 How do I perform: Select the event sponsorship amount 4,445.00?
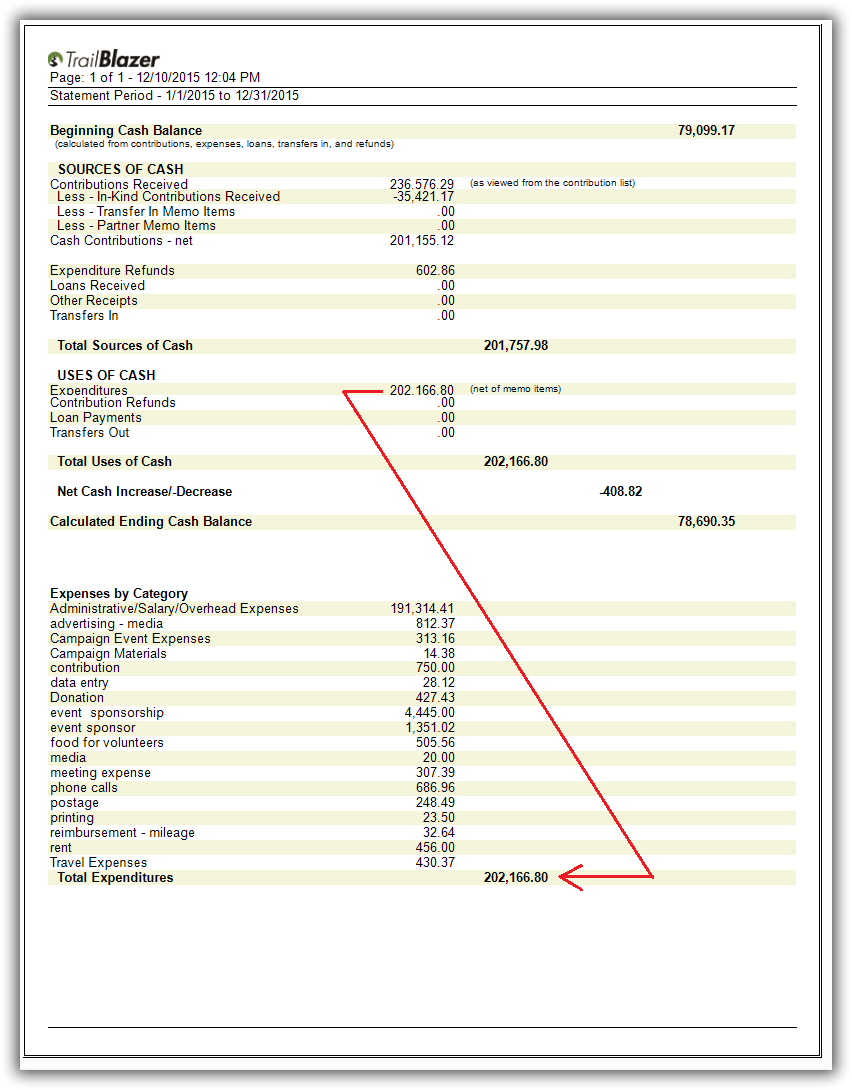429,713
